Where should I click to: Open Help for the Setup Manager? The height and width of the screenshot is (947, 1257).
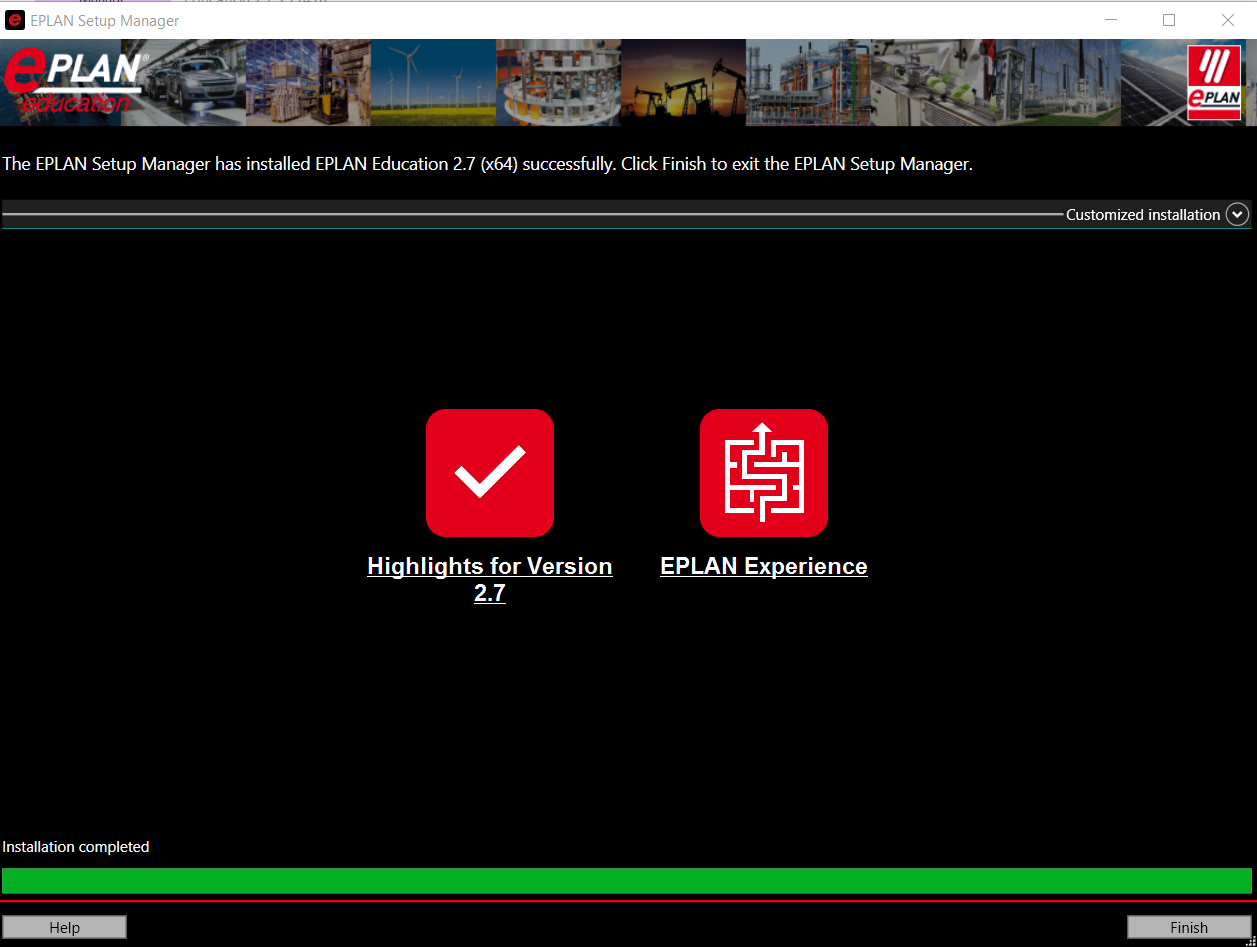click(x=64, y=927)
